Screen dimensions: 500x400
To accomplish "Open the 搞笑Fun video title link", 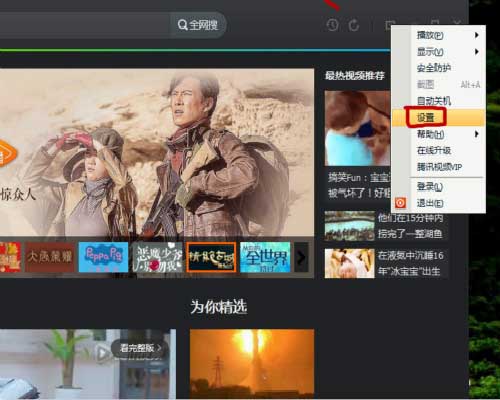I will pos(359,185).
